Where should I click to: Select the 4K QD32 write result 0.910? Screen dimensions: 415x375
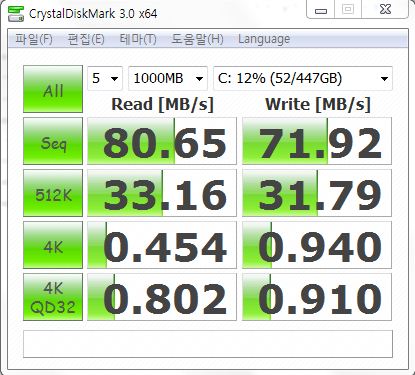click(x=317, y=297)
